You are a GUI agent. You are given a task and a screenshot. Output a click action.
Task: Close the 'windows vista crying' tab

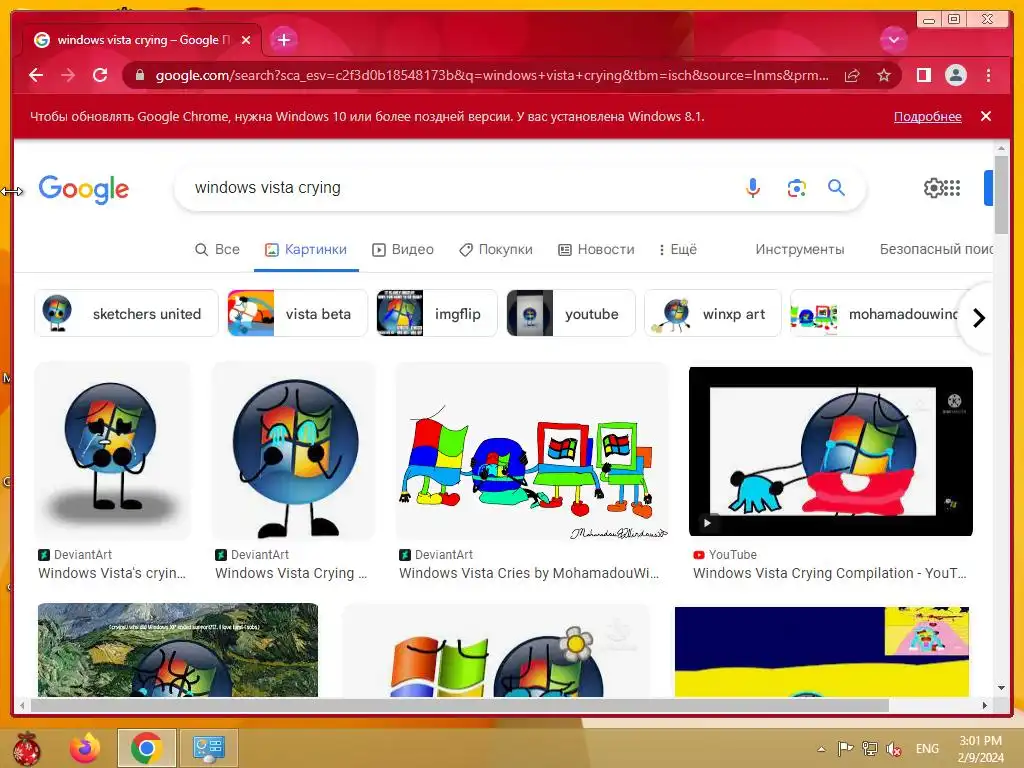246,40
